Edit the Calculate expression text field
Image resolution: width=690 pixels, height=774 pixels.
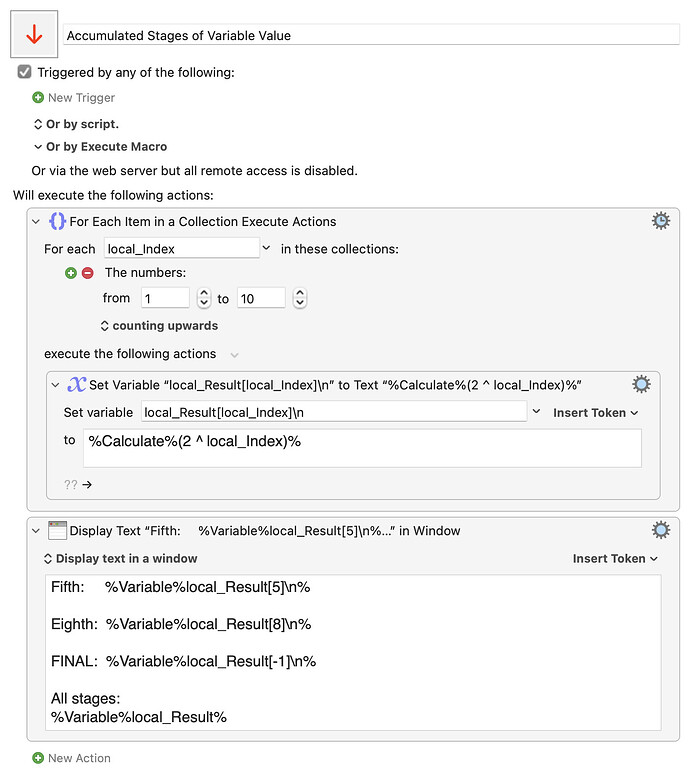click(362, 448)
